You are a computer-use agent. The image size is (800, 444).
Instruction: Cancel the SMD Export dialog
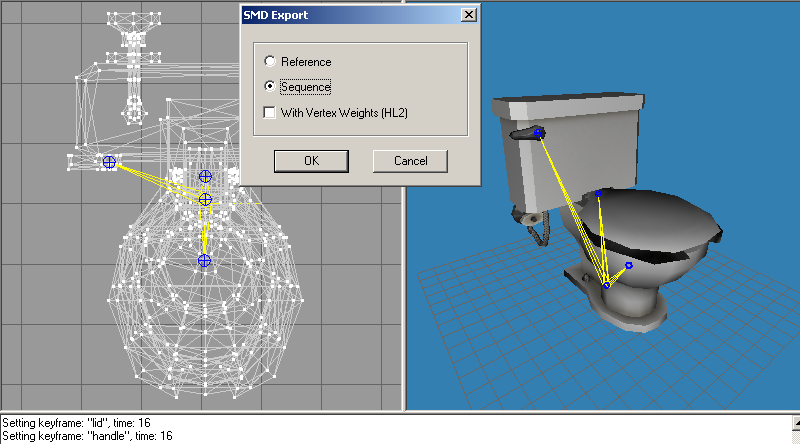(x=410, y=161)
